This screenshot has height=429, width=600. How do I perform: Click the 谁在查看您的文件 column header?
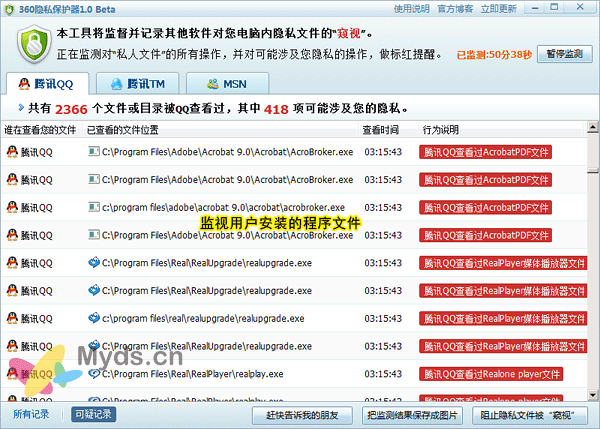[x=40, y=130]
